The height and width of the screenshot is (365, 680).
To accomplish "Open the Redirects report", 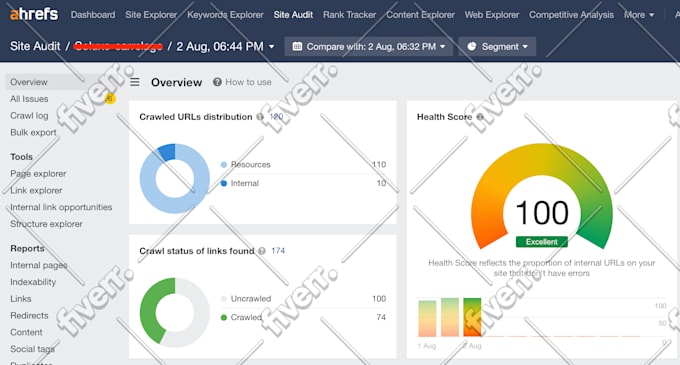I will click(x=29, y=316).
